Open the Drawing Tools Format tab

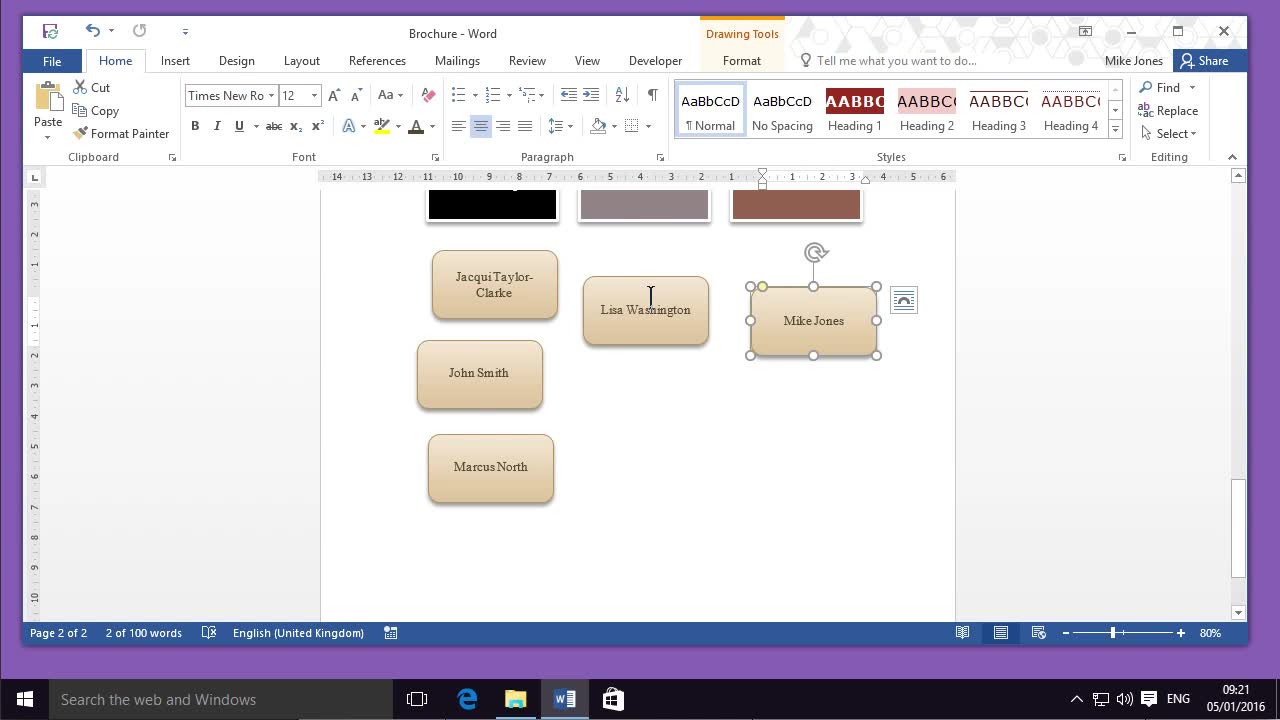[x=741, y=61]
